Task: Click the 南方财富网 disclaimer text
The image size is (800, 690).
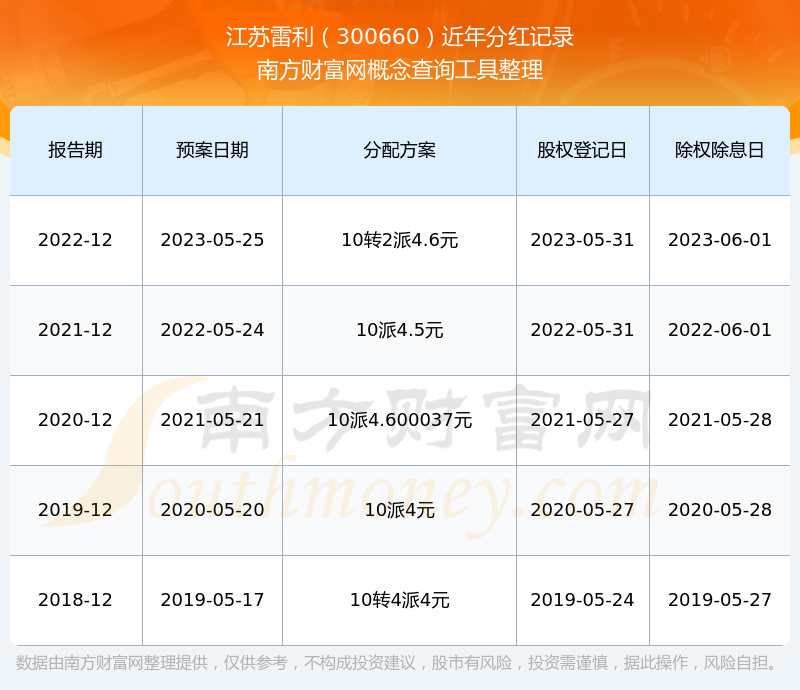Action: [400, 660]
